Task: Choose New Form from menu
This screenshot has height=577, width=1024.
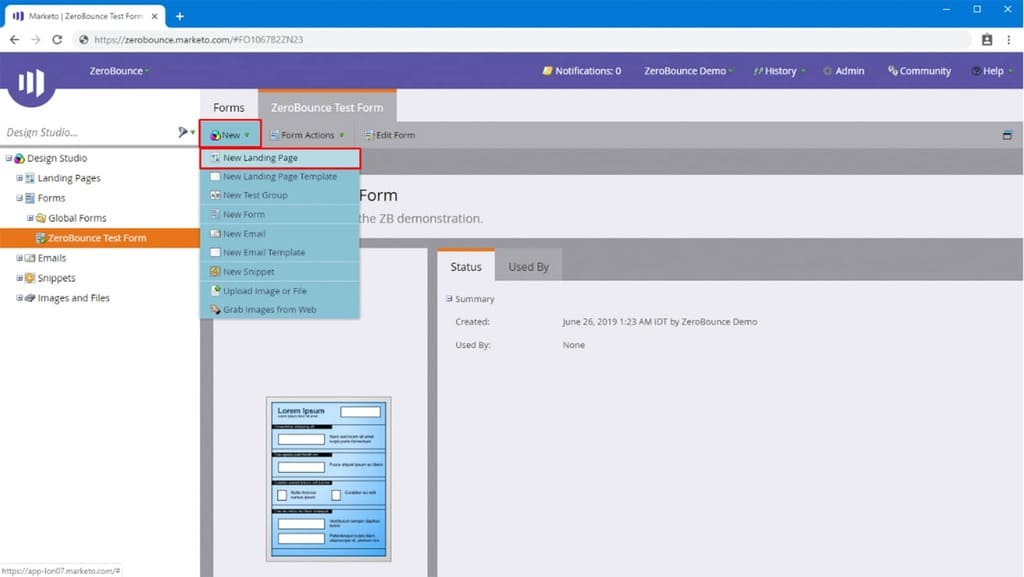Action: pos(280,215)
